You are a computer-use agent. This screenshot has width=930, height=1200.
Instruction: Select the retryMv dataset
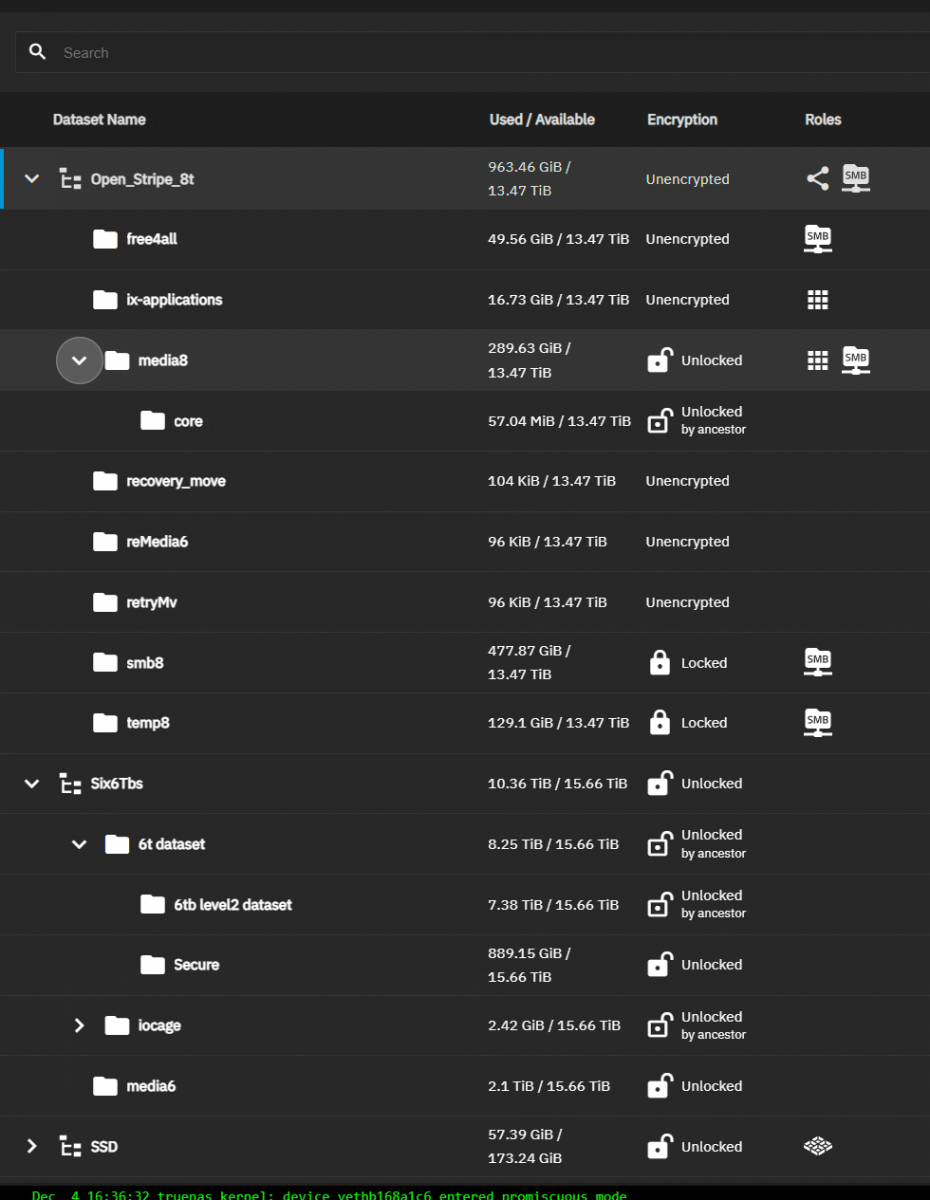[x=465, y=602]
